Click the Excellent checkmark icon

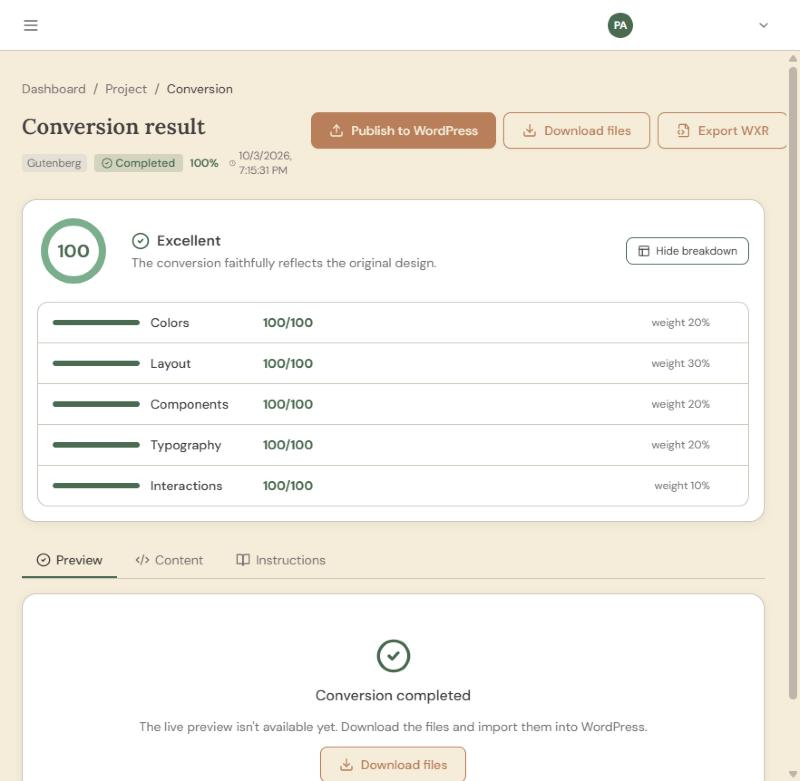[140, 241]
